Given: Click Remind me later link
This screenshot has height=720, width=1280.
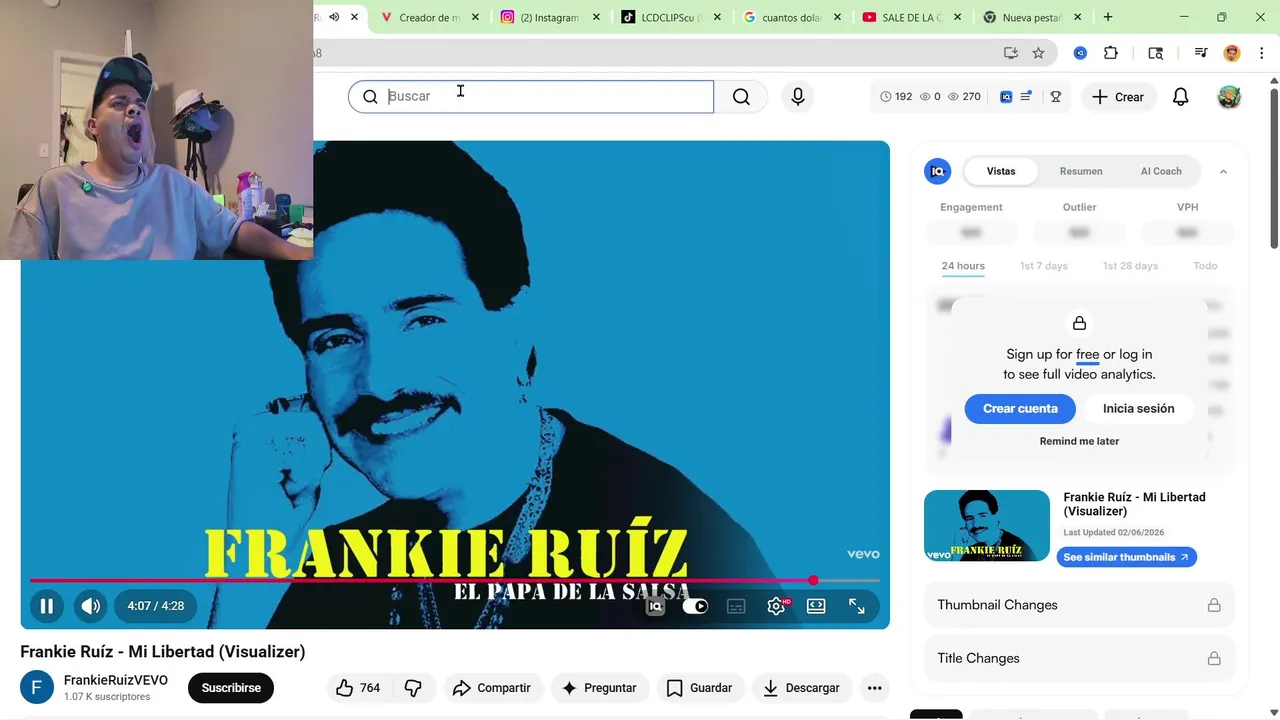Looking at the screenshot, I should click(x=1079, y=441).
